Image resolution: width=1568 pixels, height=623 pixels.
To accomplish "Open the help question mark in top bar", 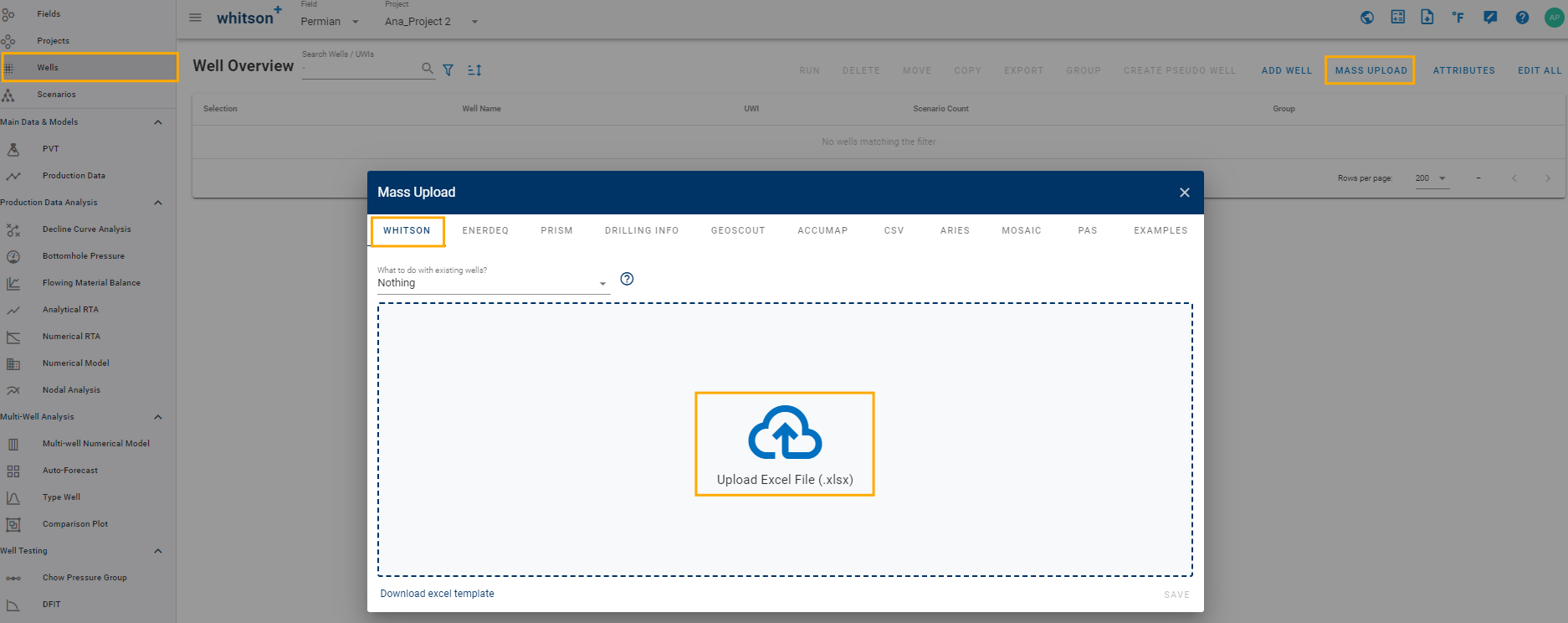I will click(x=1522, y=17).
